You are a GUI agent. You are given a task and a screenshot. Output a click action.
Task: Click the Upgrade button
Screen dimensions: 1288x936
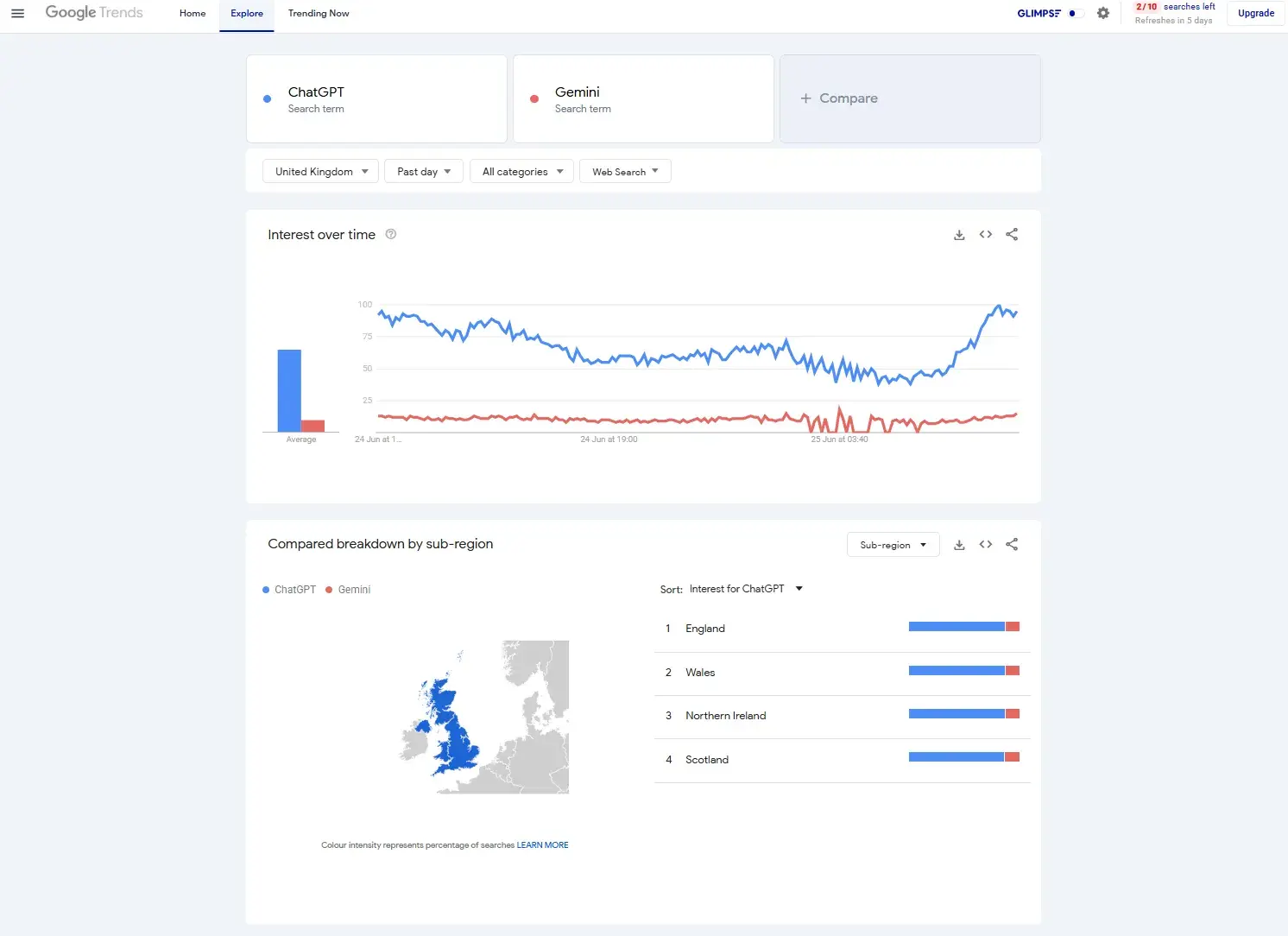1255,13
